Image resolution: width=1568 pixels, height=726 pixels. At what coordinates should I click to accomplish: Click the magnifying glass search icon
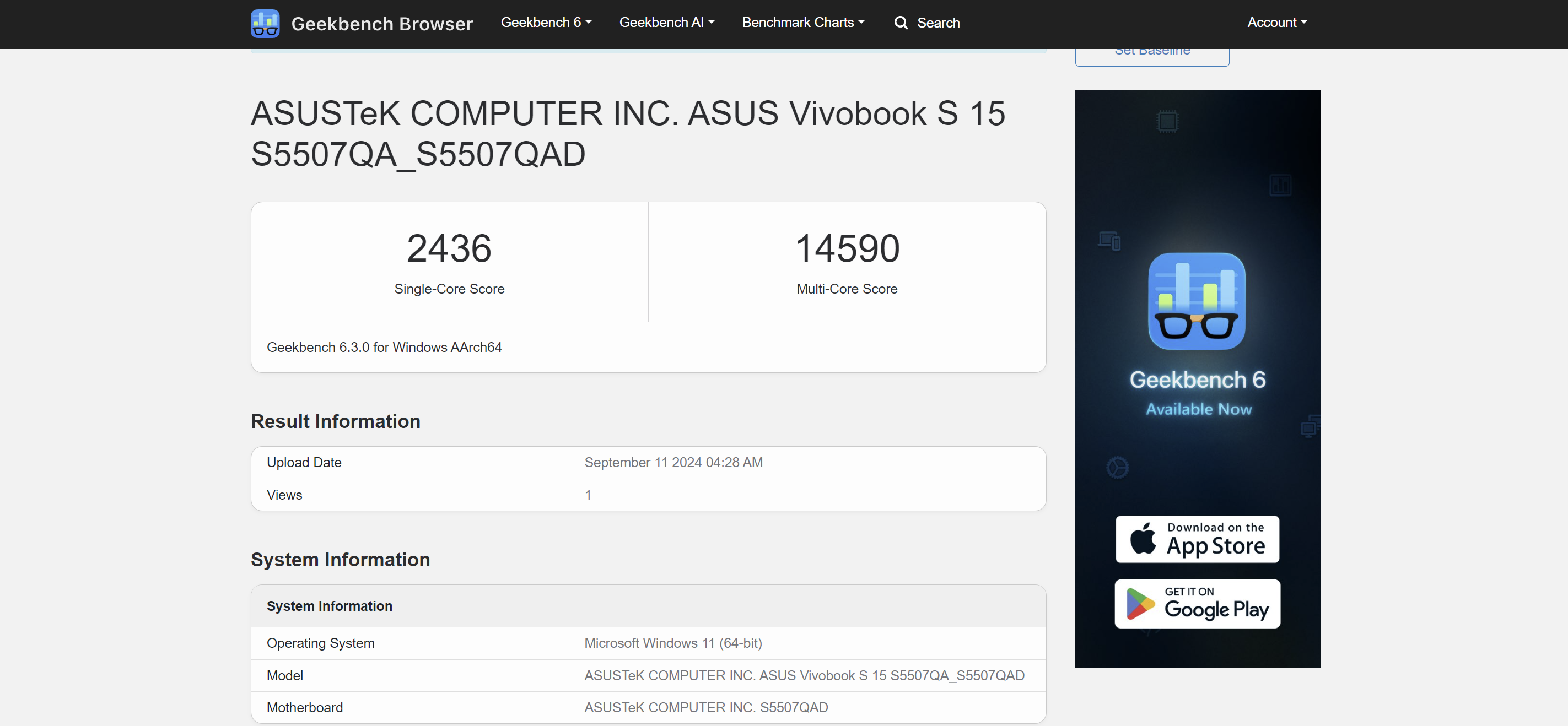(x=900, y=23)
